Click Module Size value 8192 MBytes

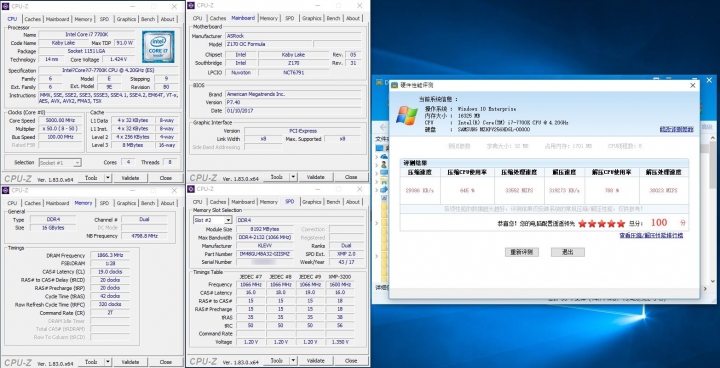pos(264,229)
